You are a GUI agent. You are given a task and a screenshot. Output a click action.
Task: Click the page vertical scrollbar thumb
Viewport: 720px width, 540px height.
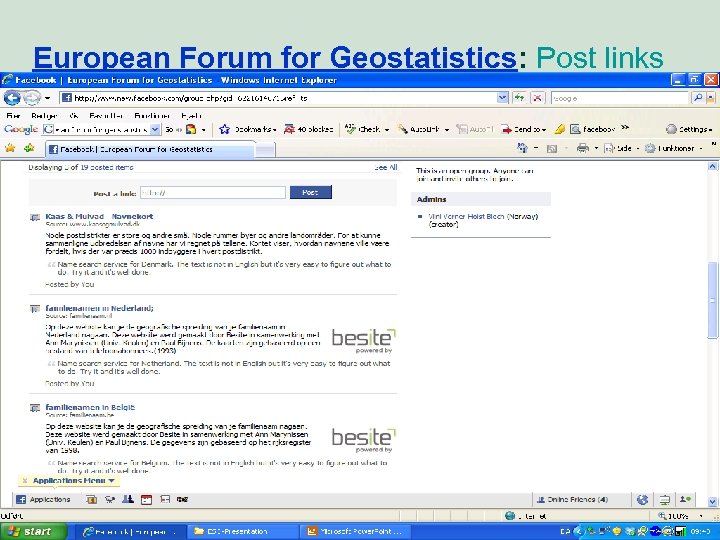coord(712,300)
